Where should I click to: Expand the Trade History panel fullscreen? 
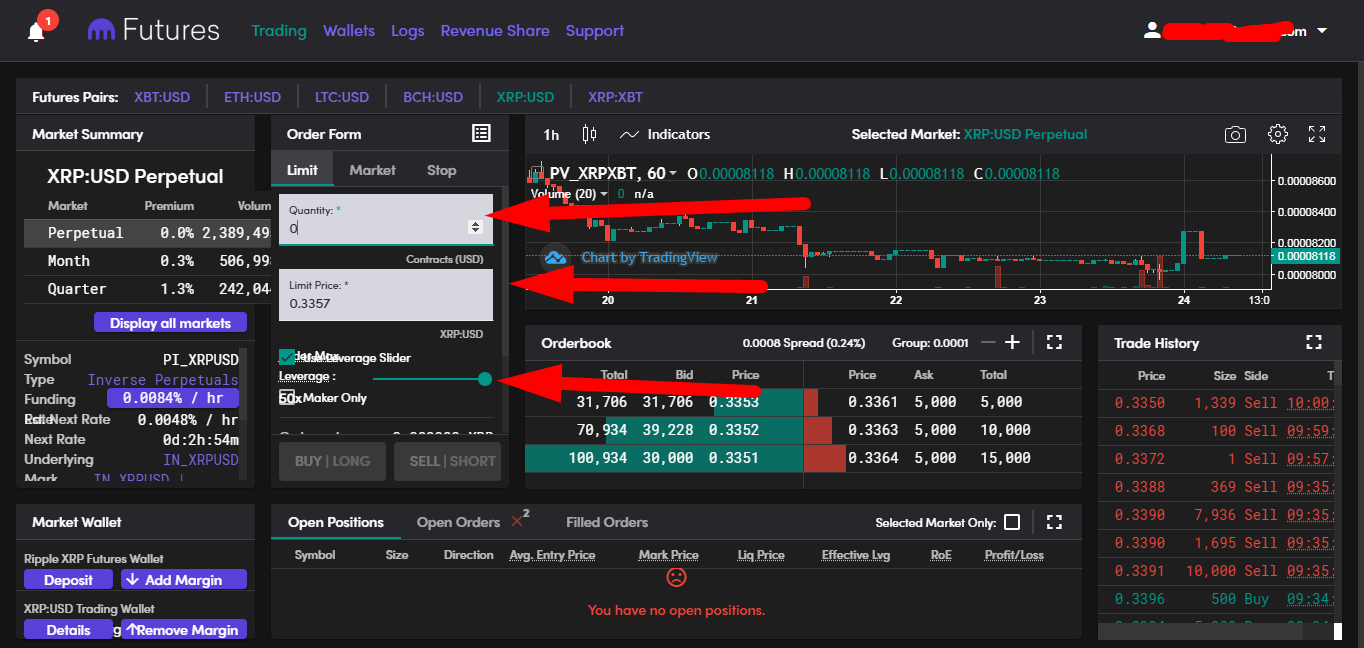point(1314,342)
